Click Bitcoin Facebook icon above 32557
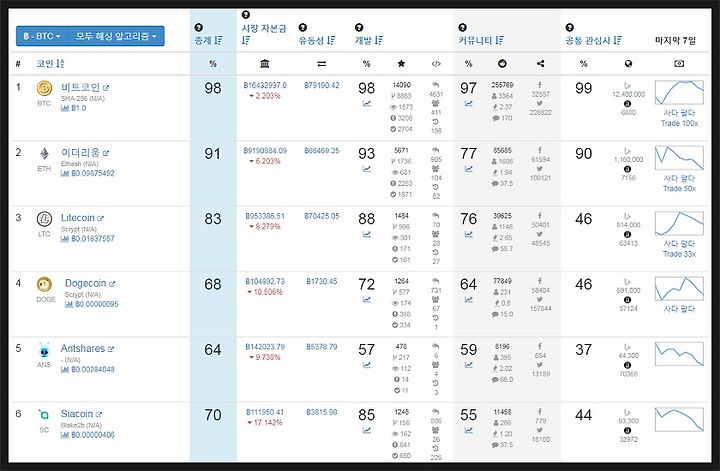Viewport: 720px width, 471px height. coord(540,85)
